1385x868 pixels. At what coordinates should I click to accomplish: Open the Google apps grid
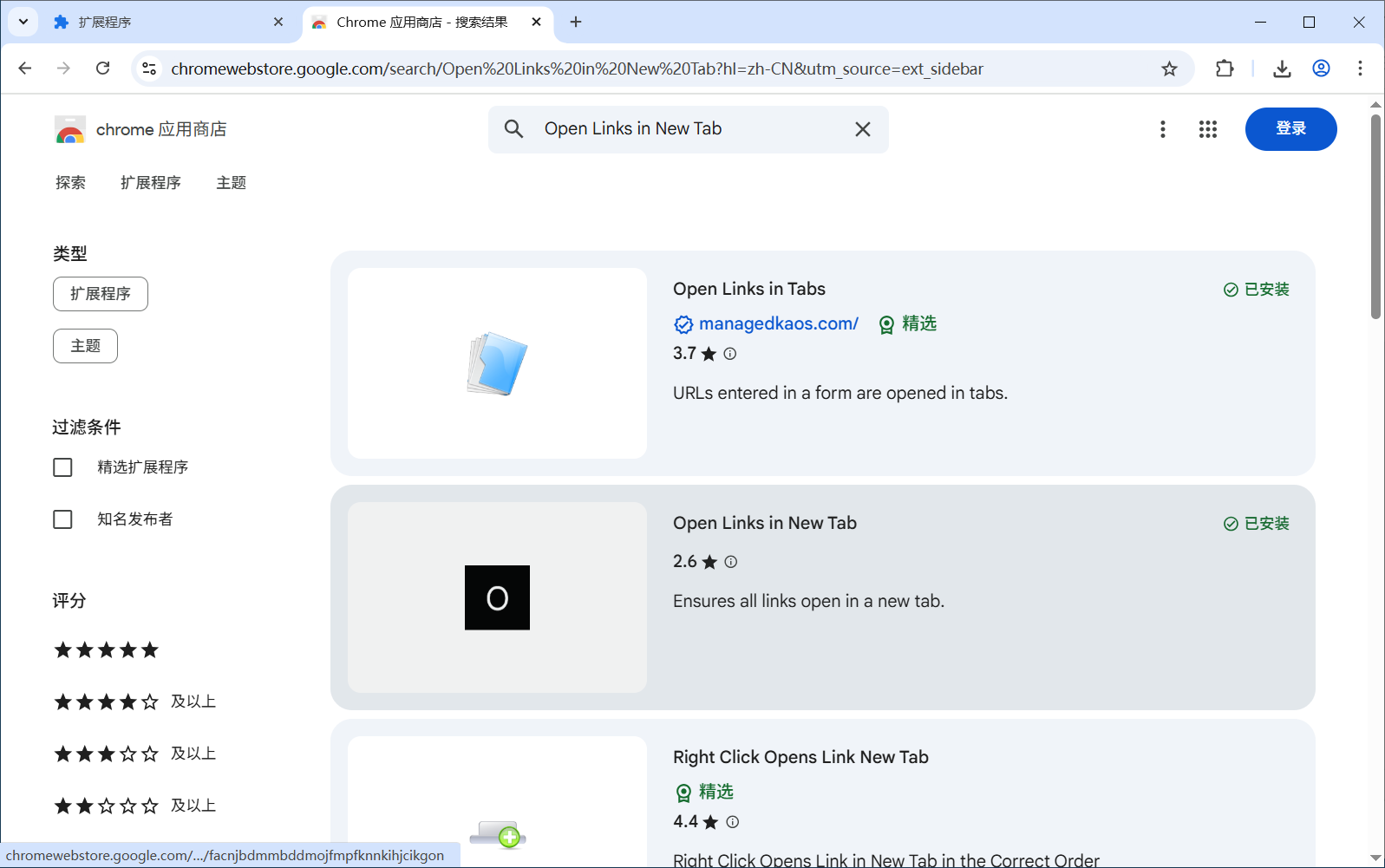point(1208,129)
